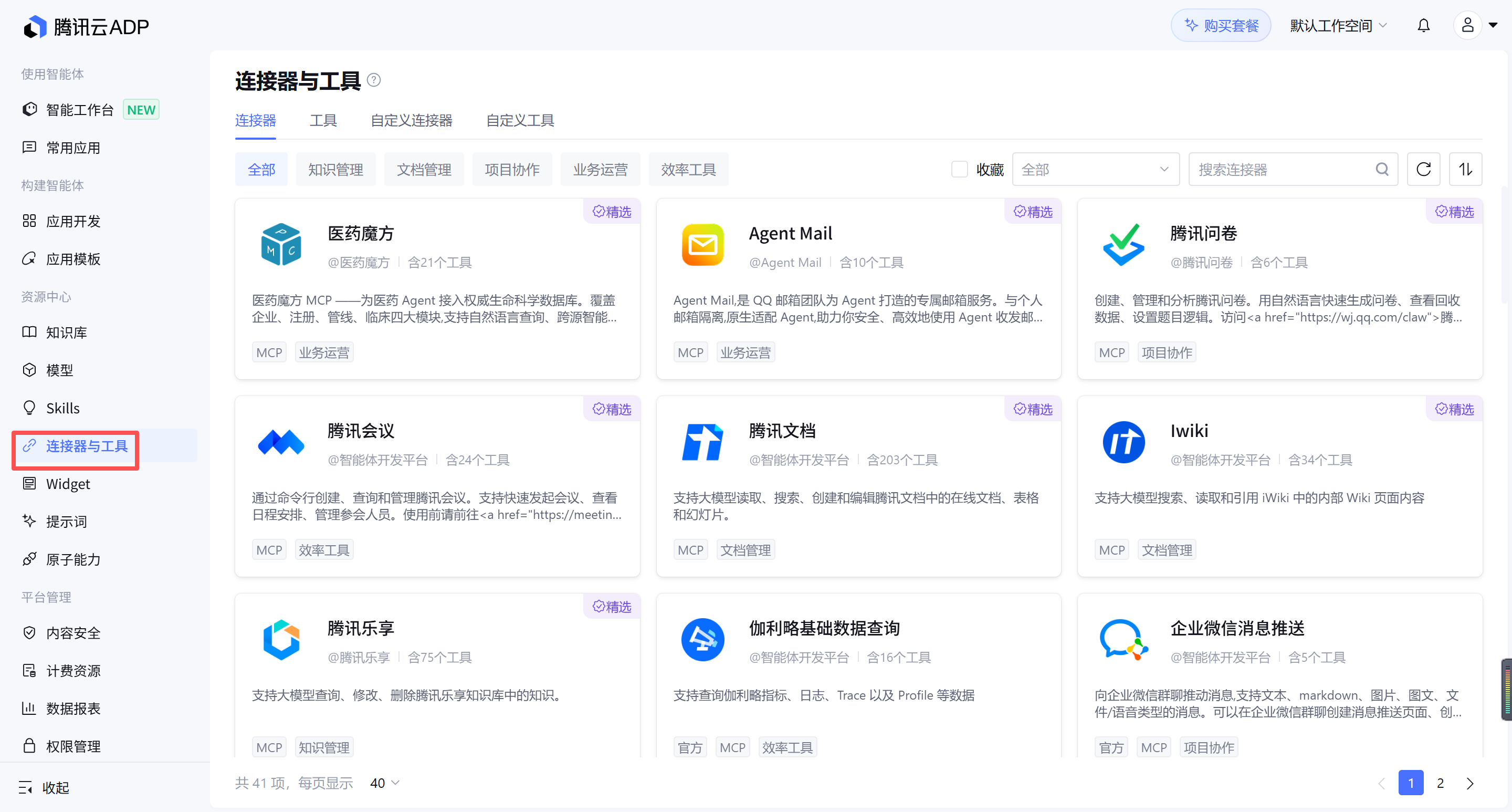This screenshot has width=1512, height=812.
Task: Click the refresh connector list icon
Action: click(1423, 170)
